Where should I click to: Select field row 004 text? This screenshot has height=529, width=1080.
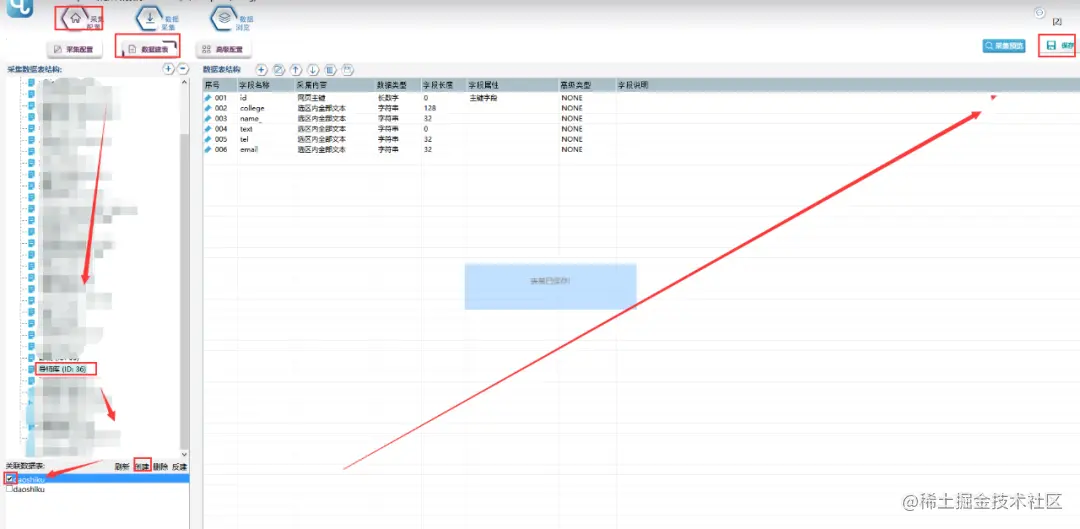(x=641, y=129)
